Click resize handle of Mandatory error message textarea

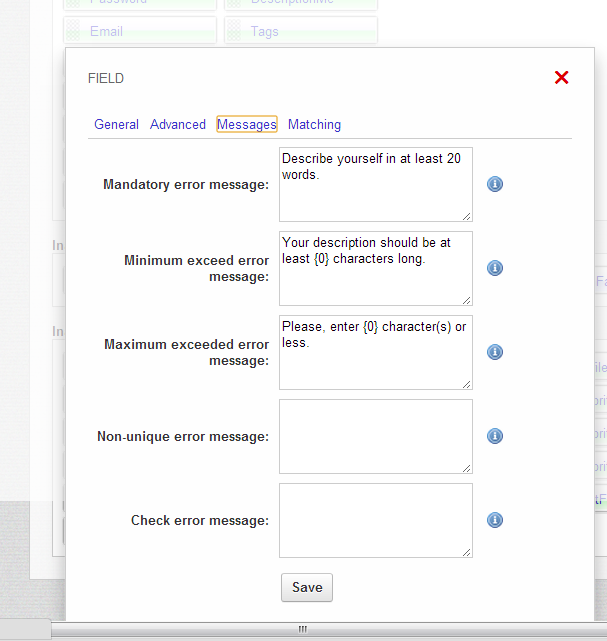click(x=467, y=216)
